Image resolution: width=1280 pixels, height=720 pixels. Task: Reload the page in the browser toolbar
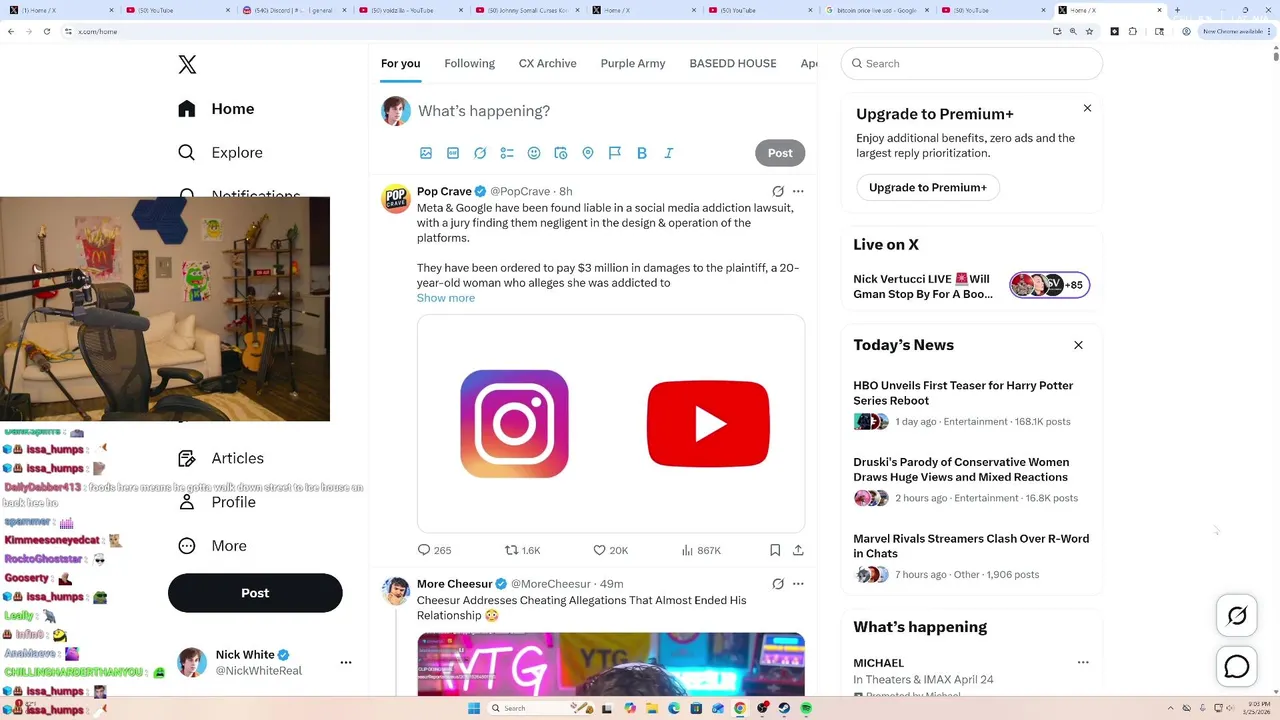coord(46,31)
